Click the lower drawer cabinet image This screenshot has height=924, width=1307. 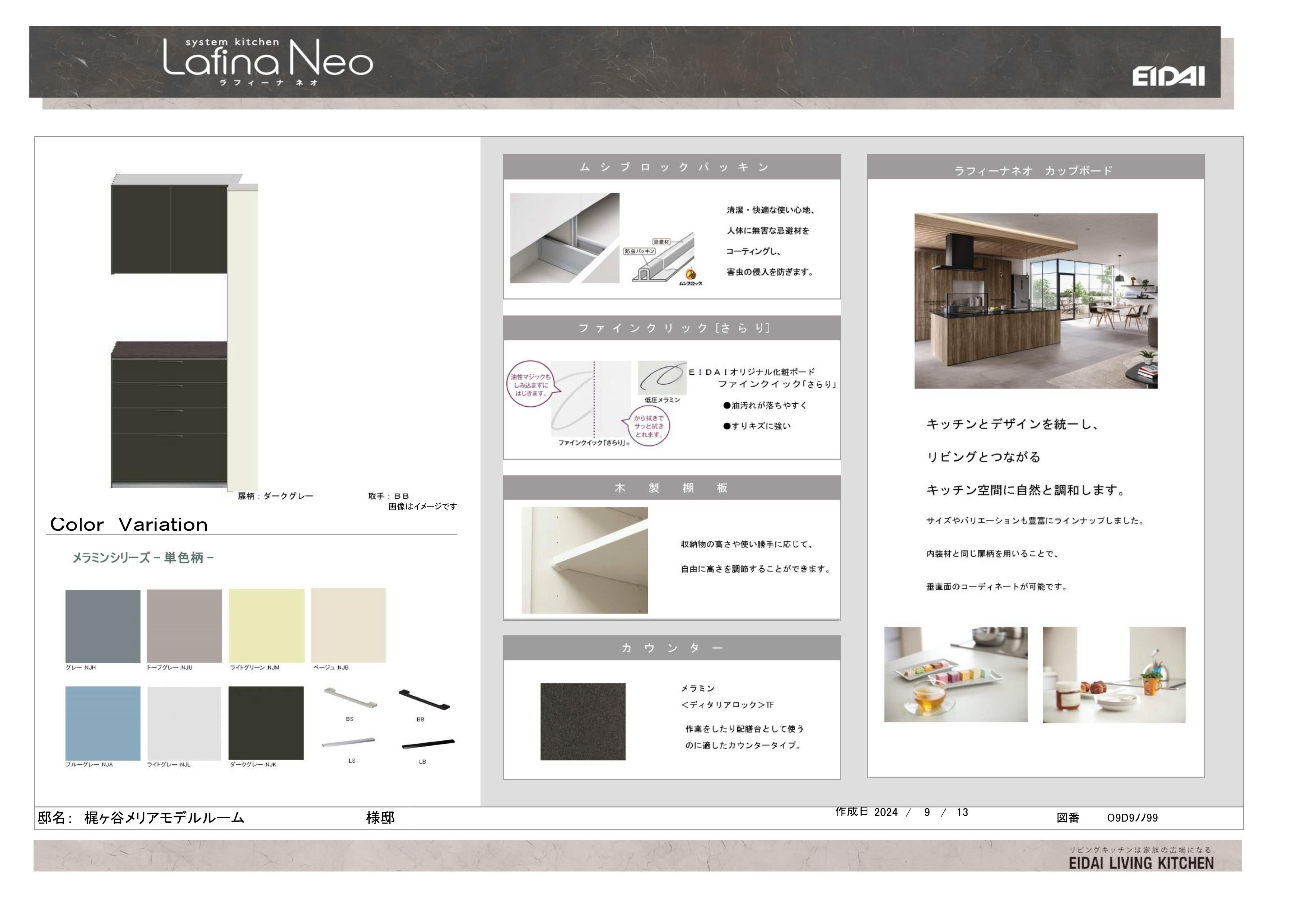click(x=170, y=415)
